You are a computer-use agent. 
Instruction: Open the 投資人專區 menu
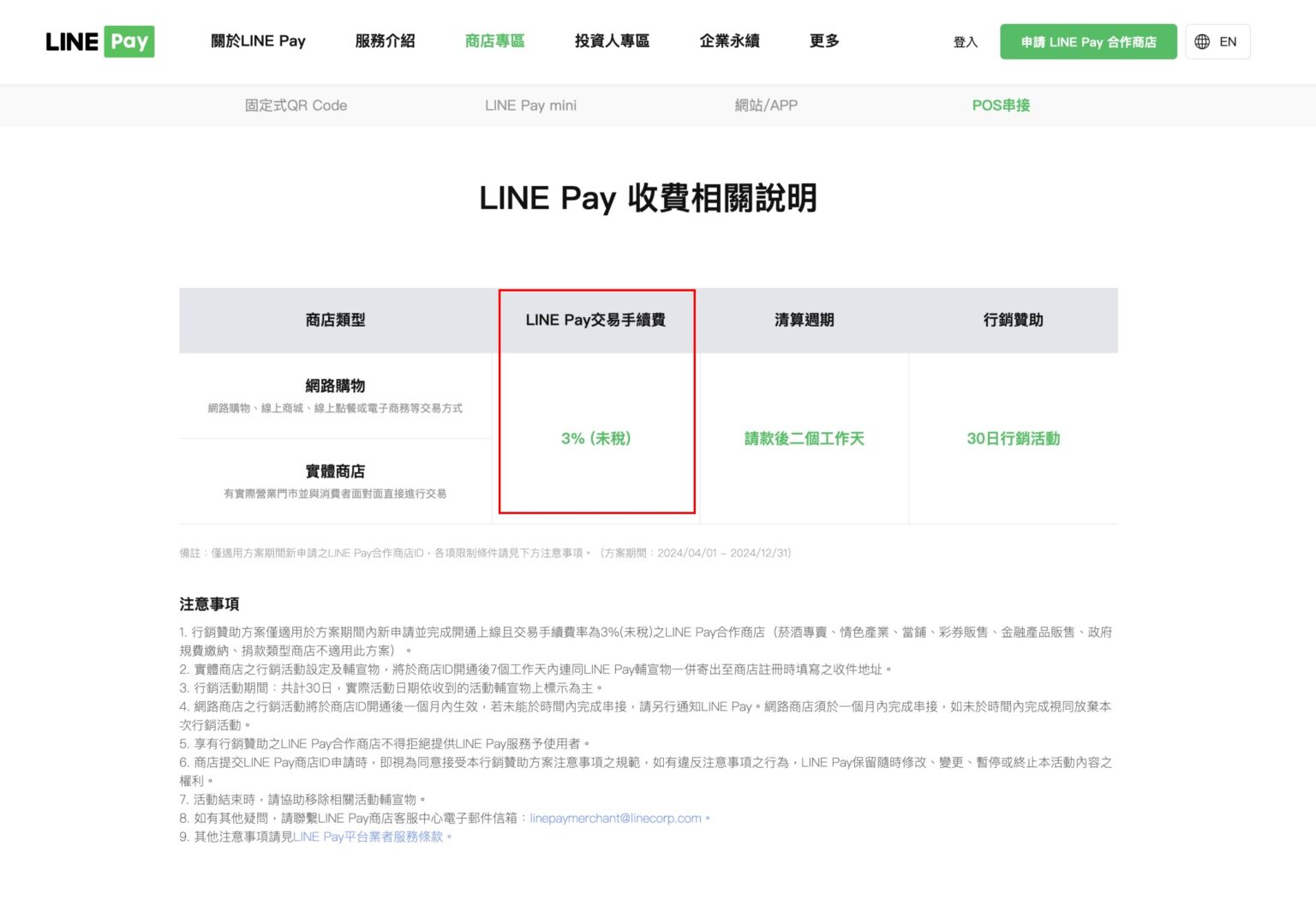coord(611,41)
